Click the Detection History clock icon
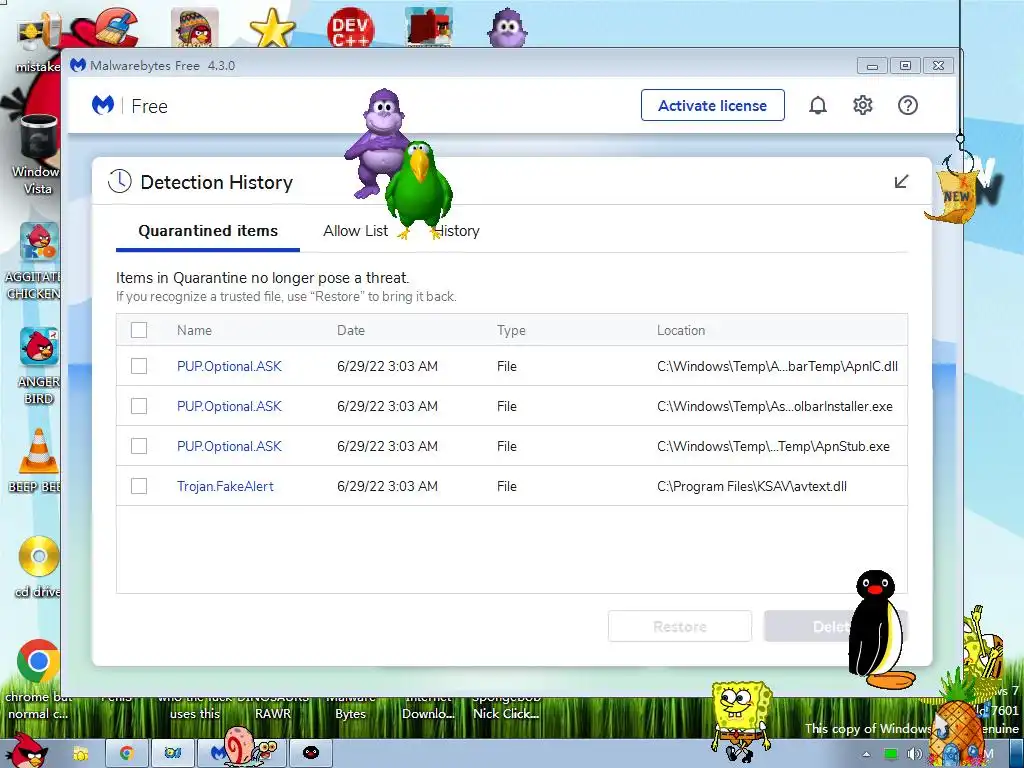The width and height of the screenshot is (1024, 768). tap(120, 182)
